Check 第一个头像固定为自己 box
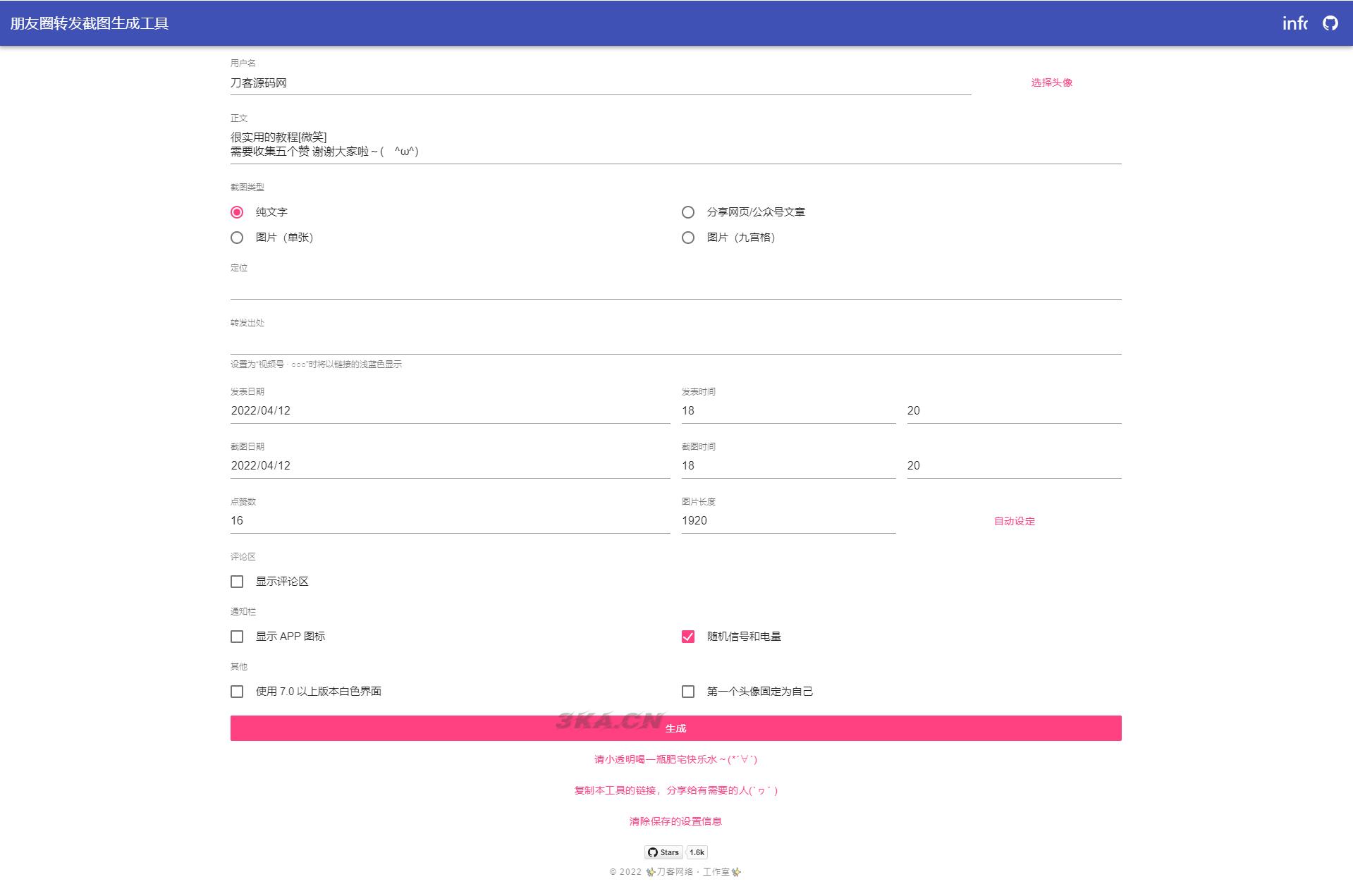The height and width of the screenshot is (896, 1353). point(688,692)
